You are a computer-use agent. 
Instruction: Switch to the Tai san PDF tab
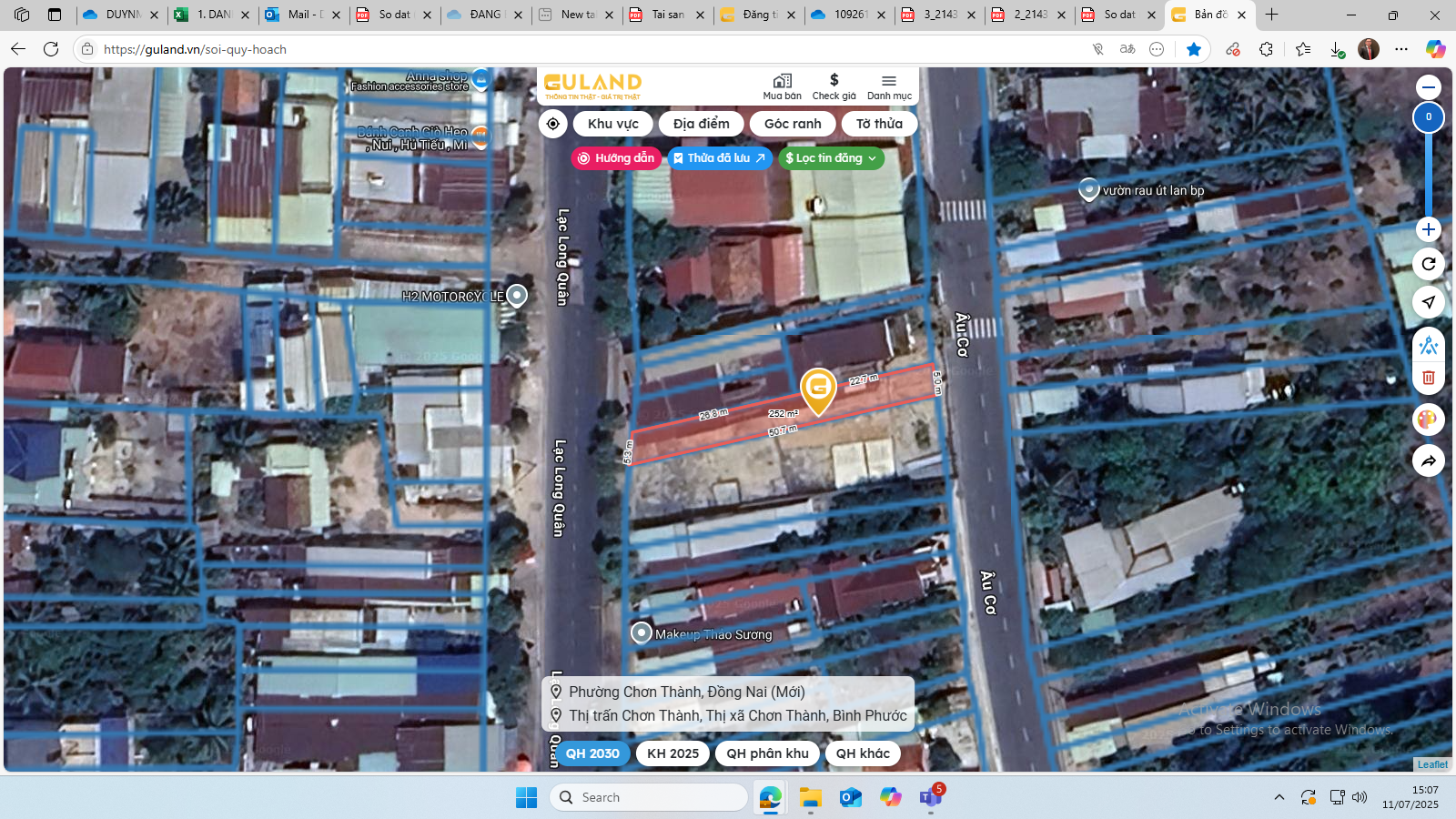[x=668, y=15]
